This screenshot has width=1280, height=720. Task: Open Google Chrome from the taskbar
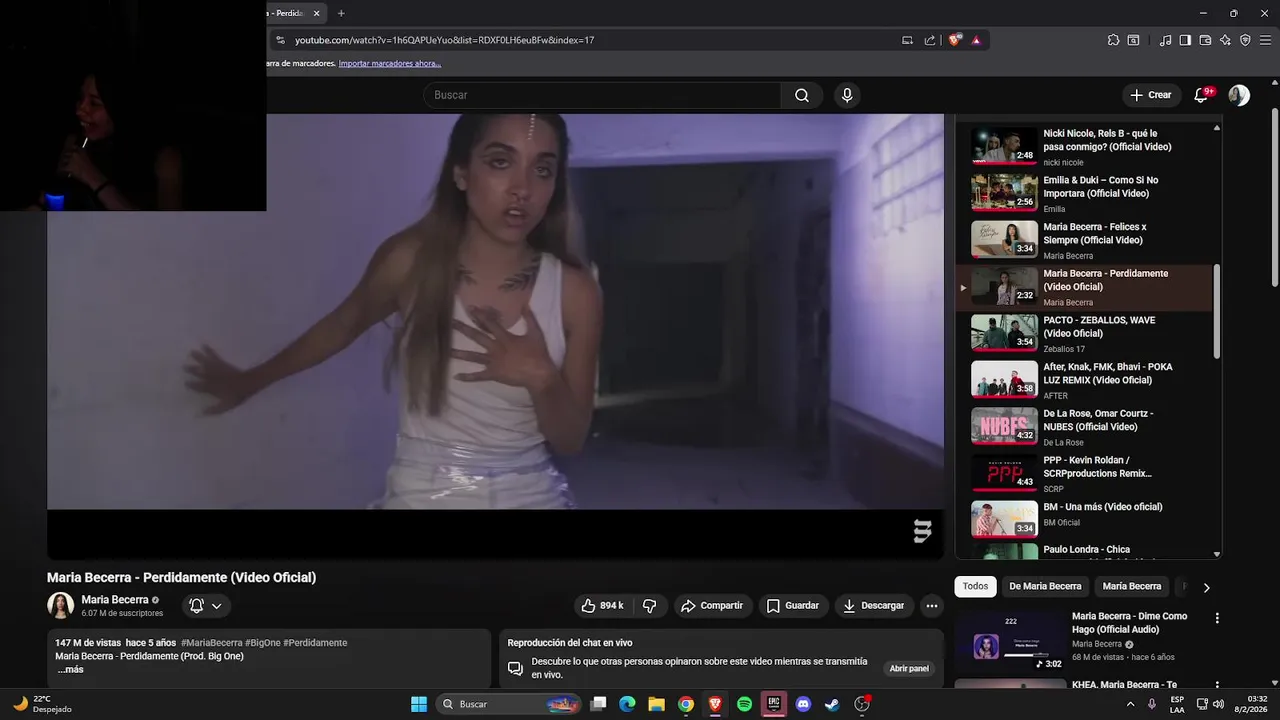(686, 704)
